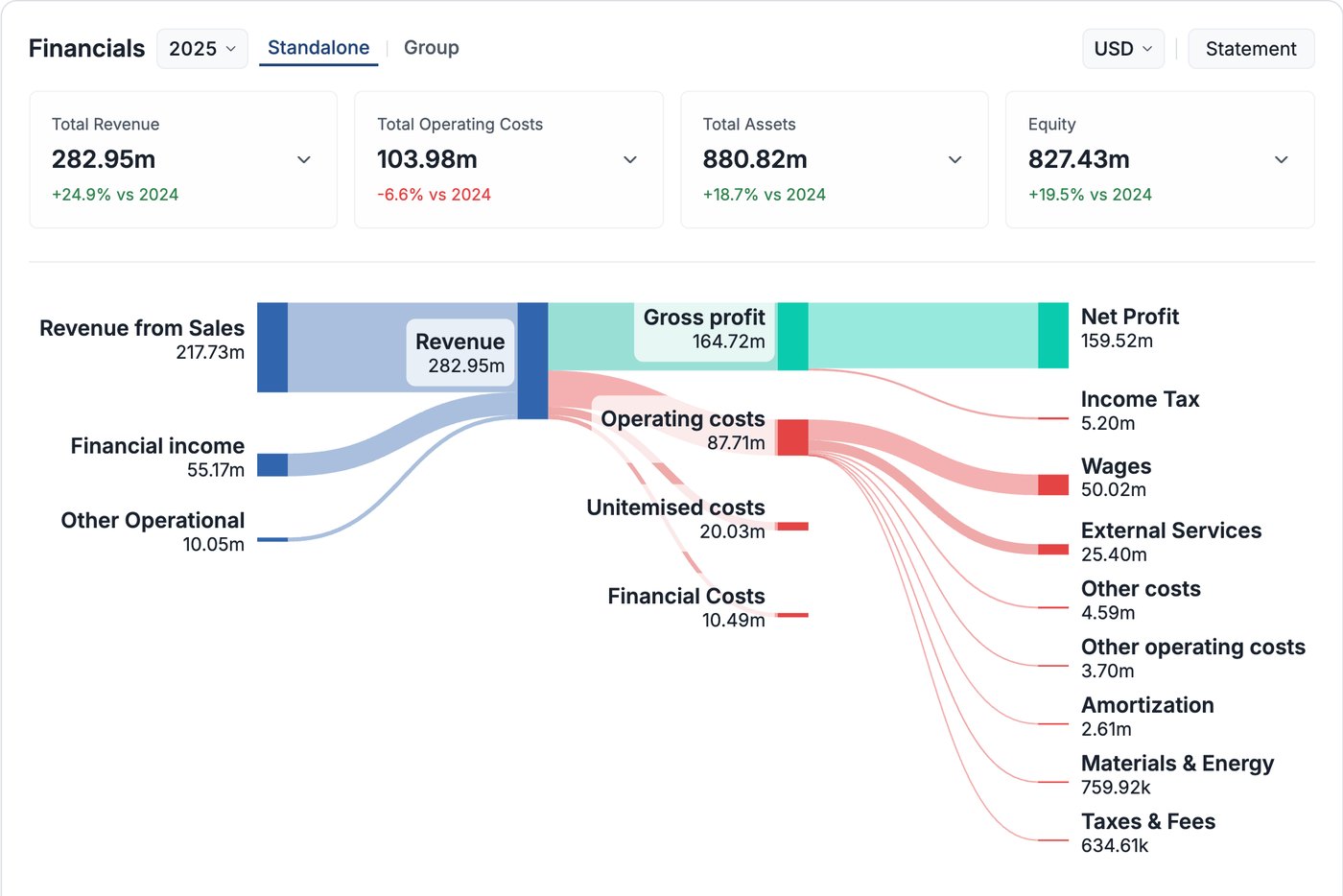Click the -6.6% vs 2024 costs change
1343x896 pixels.
(434, 195)
